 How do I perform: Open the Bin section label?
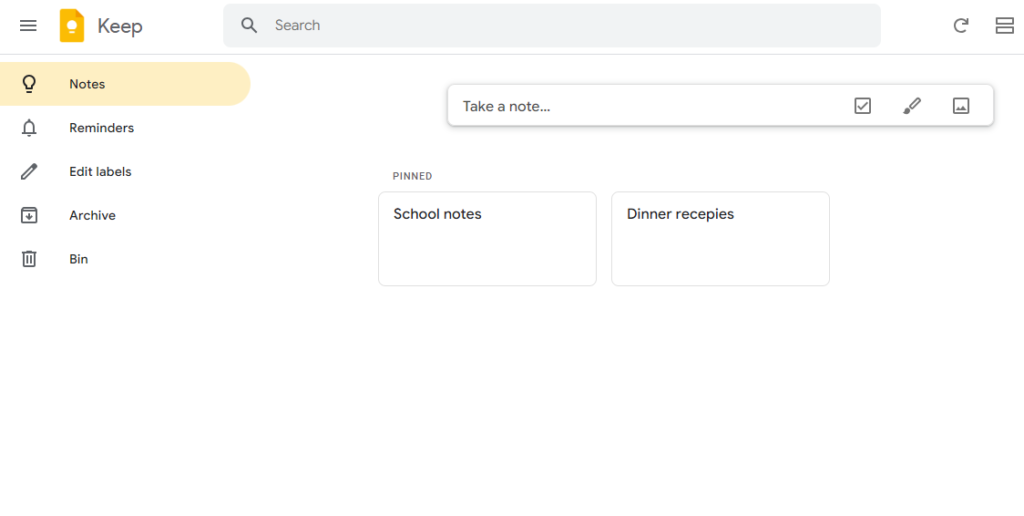(78, 259)
